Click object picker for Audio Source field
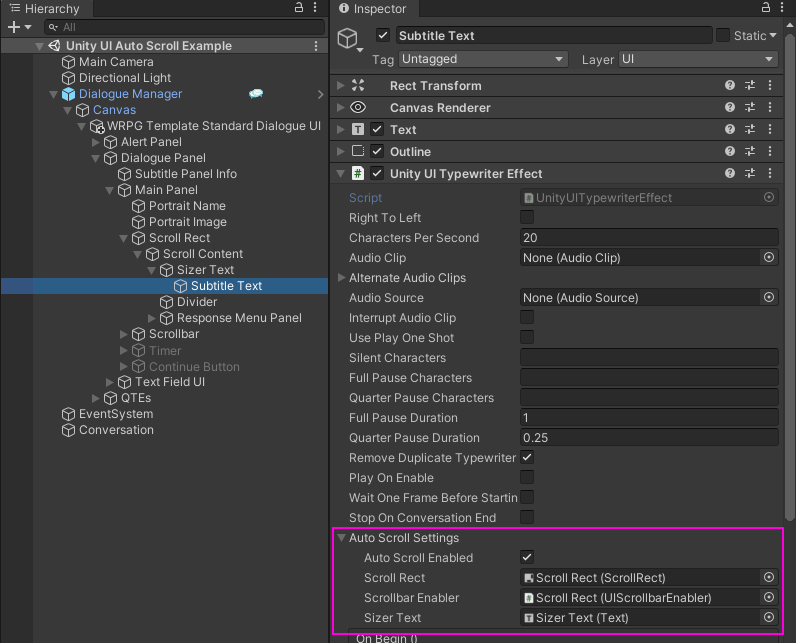796x643 pixels. (x=769, y=297)
